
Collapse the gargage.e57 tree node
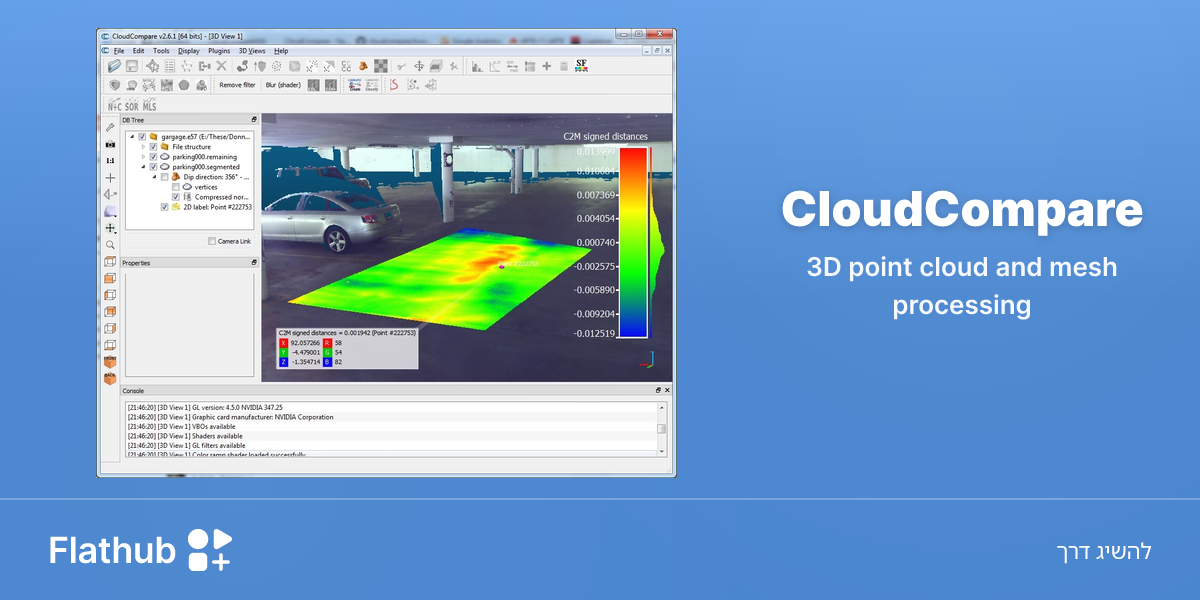click(x=131, y=136)
